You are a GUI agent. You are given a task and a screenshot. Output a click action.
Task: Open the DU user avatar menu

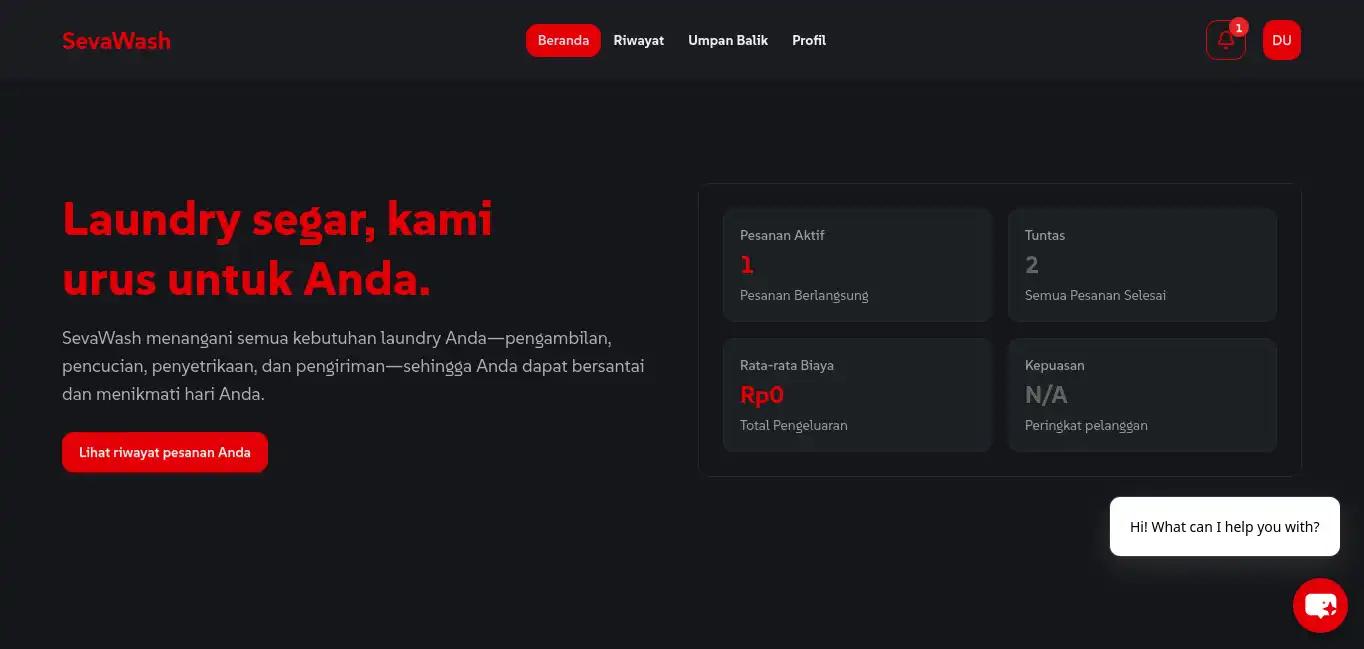pos(1282,41)
